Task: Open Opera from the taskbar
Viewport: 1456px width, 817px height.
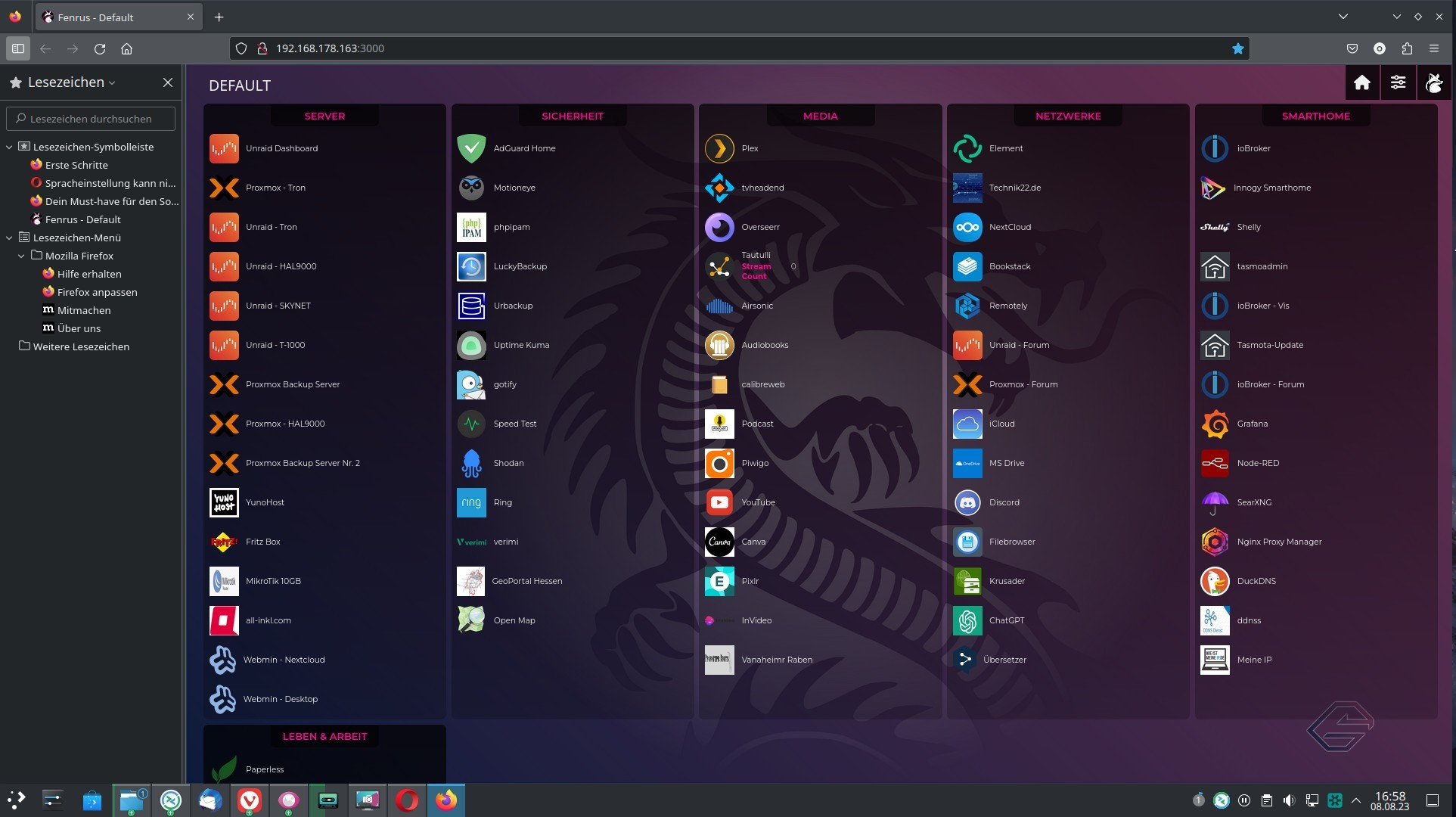Action: click(x=406, y=800)
